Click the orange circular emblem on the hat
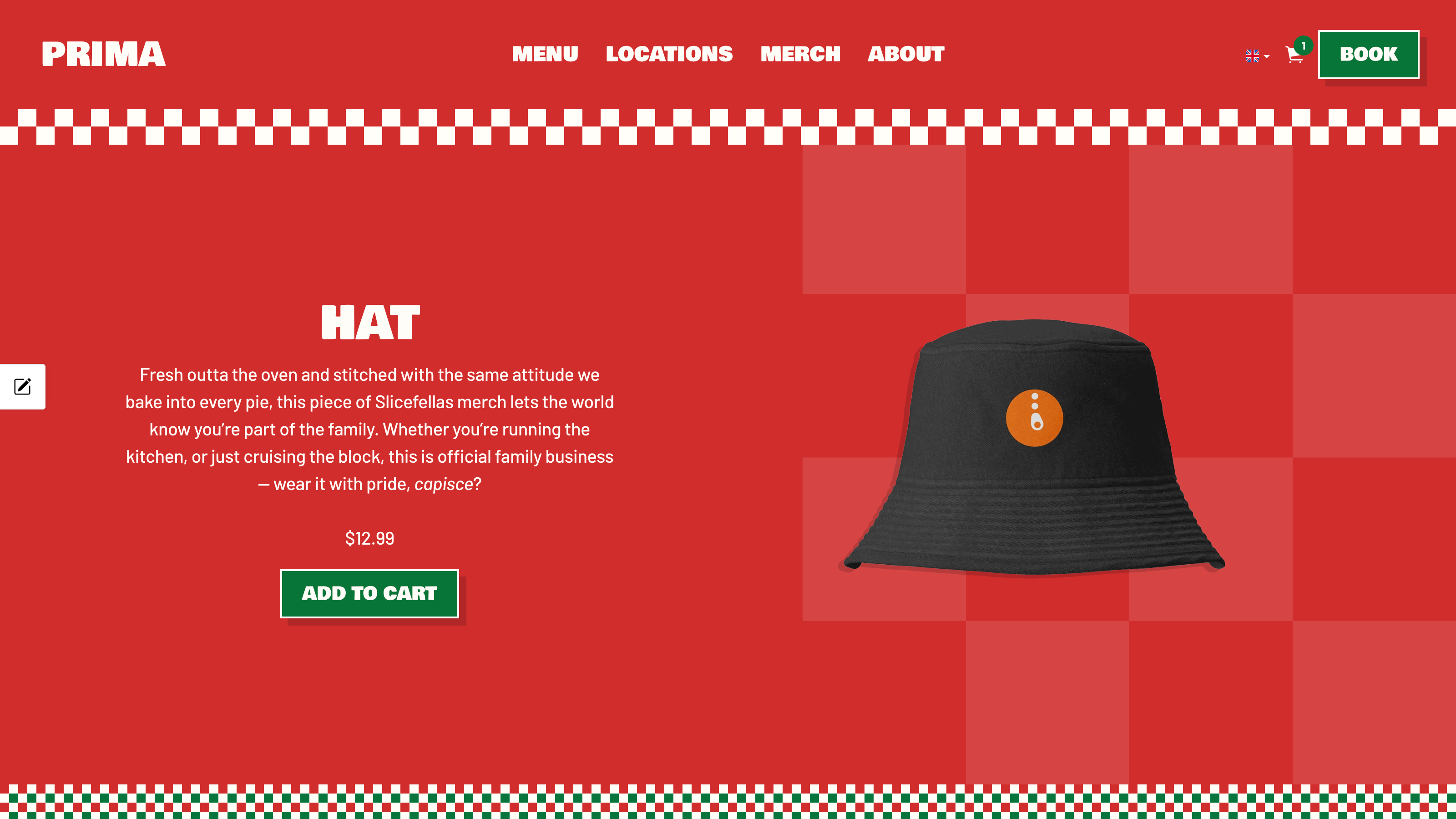The width and height of the screenshot is (1456, 819). coord(1034,418)
